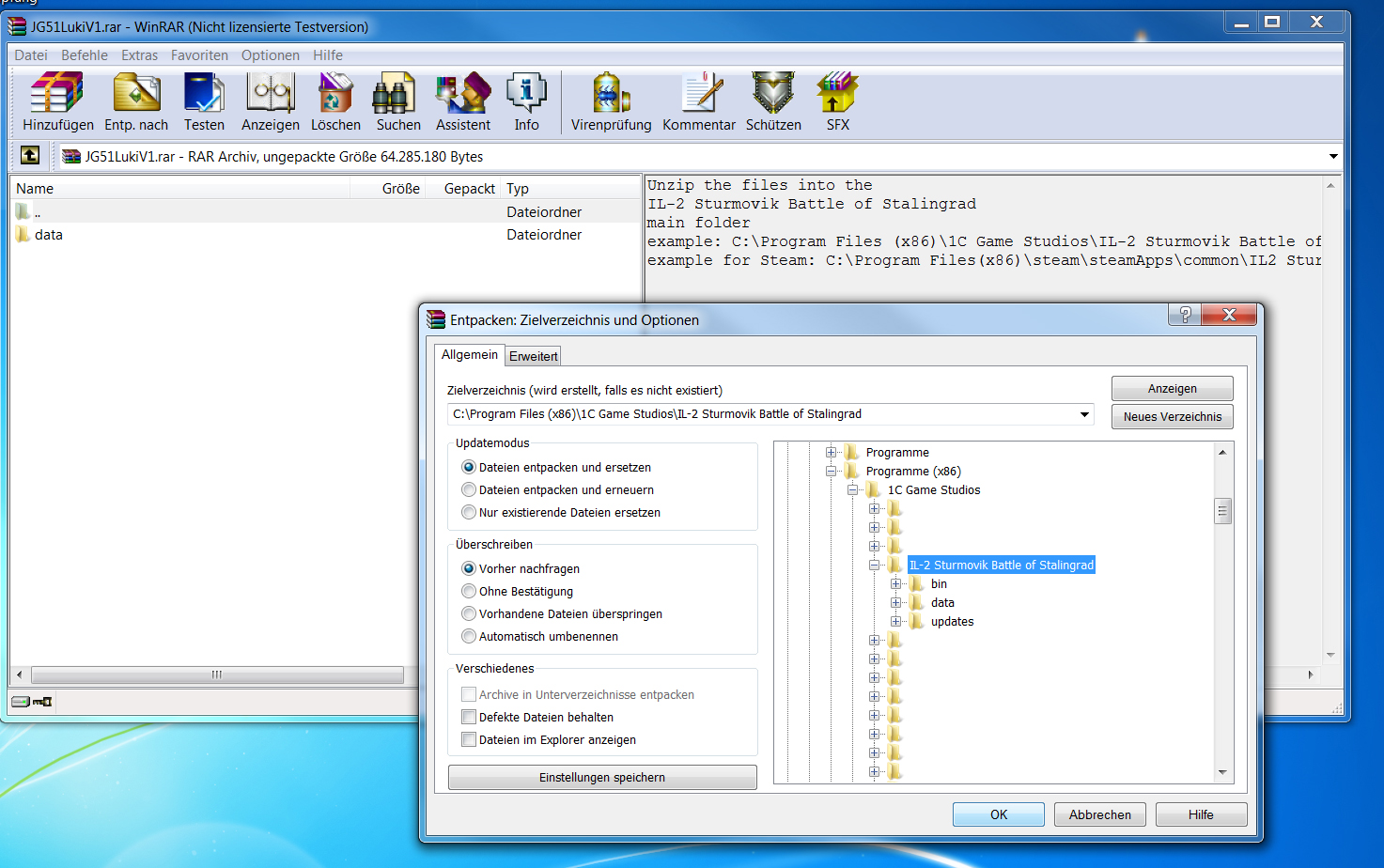Click the parent folder '..' icon
The image size is (1384, 868).
tap(23, 211)
